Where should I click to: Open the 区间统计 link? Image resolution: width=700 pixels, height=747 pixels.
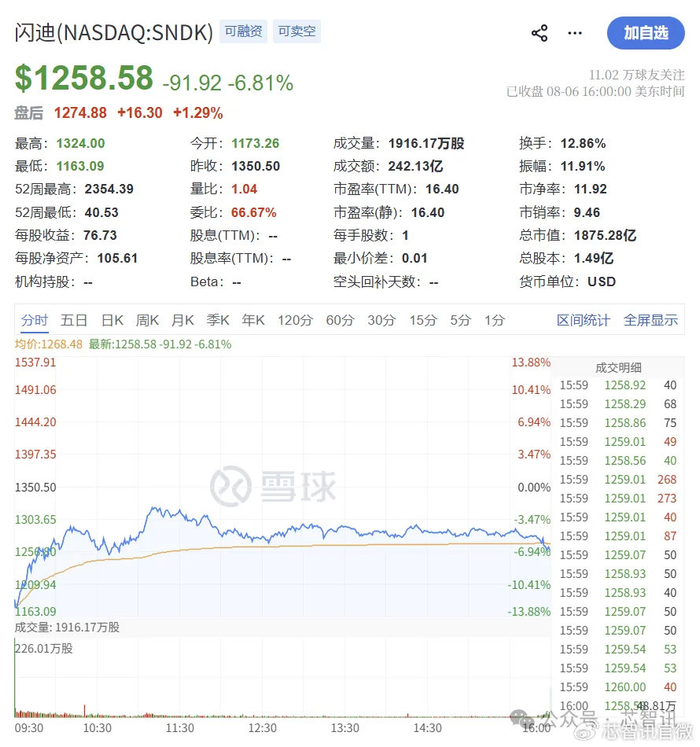[x=583, y=320]
